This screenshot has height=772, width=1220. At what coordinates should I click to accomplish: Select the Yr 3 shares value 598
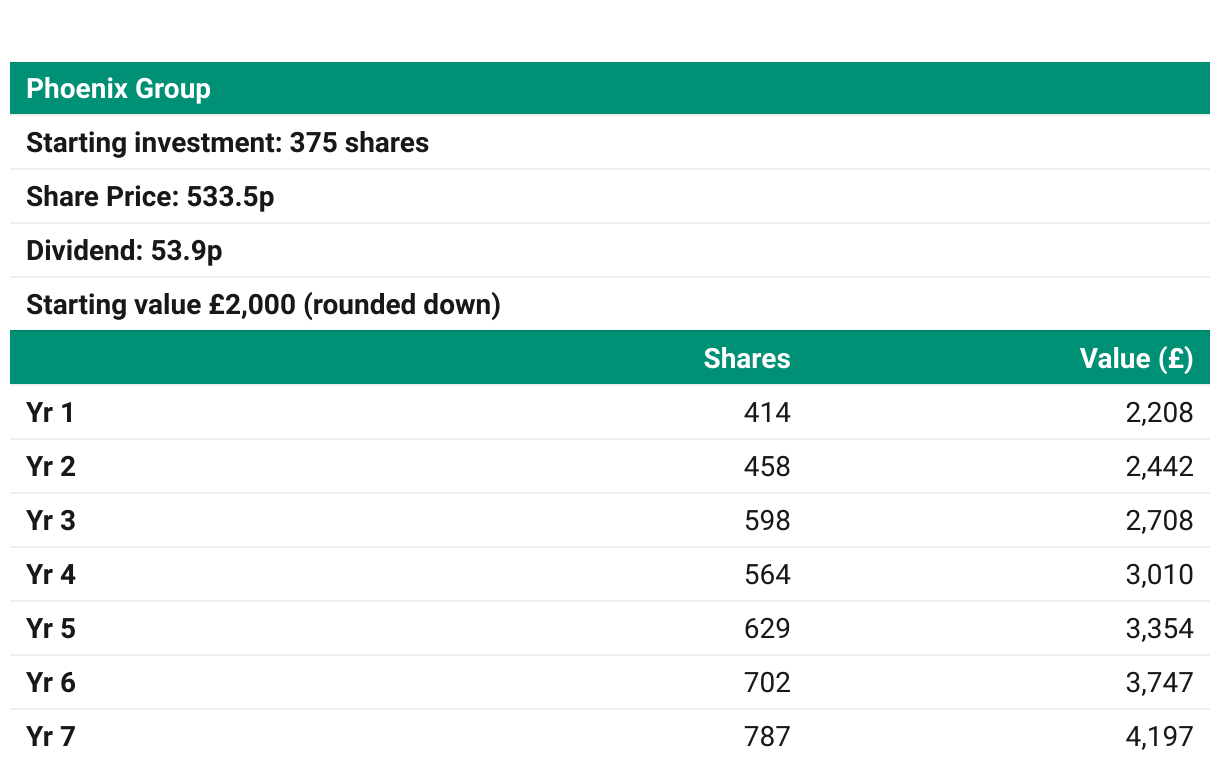point(767,520)
